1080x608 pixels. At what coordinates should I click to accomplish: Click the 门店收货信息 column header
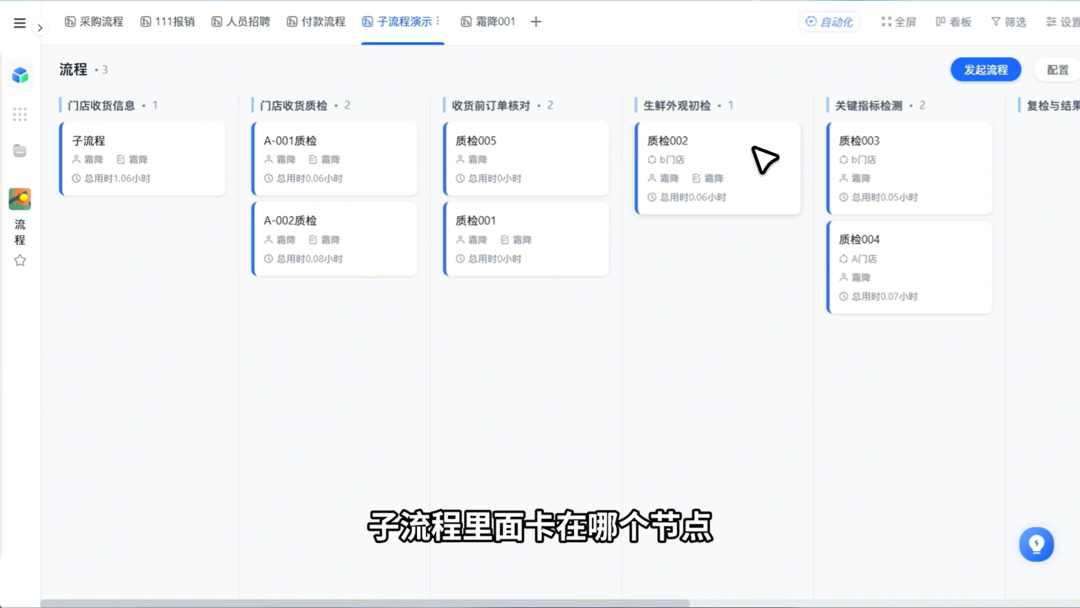pos(101,105)
